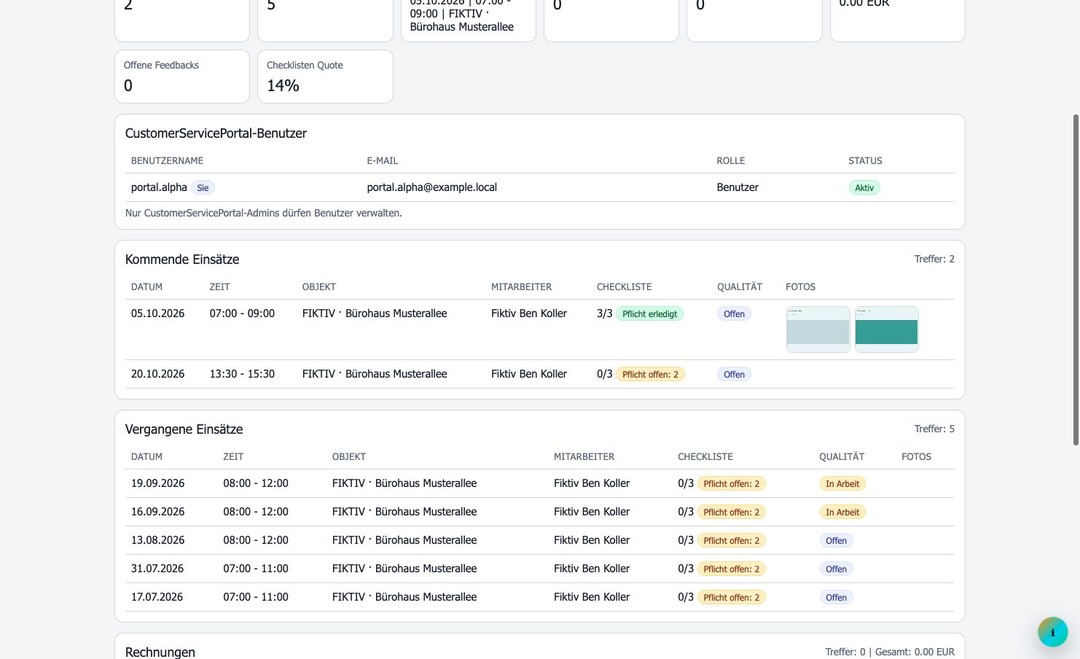Click 'Pflicht offen: 2' badge in the 31.07.2026 row
Viewport: 1080px width, 659px height.
point(731,569)
